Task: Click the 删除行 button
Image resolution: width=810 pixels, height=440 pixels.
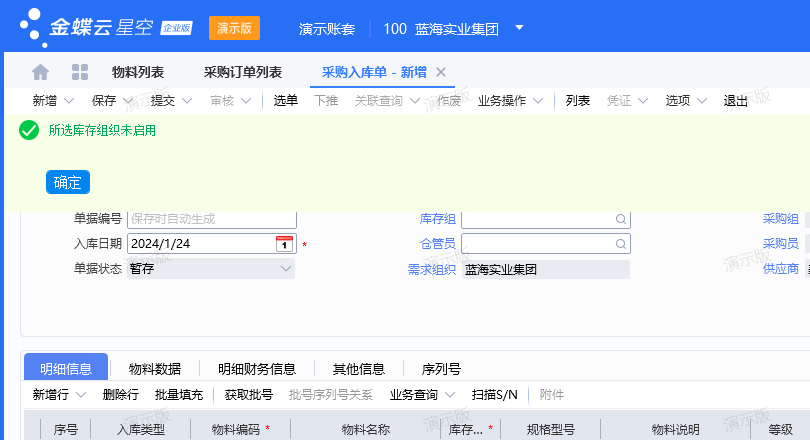Action: (120, 395)
